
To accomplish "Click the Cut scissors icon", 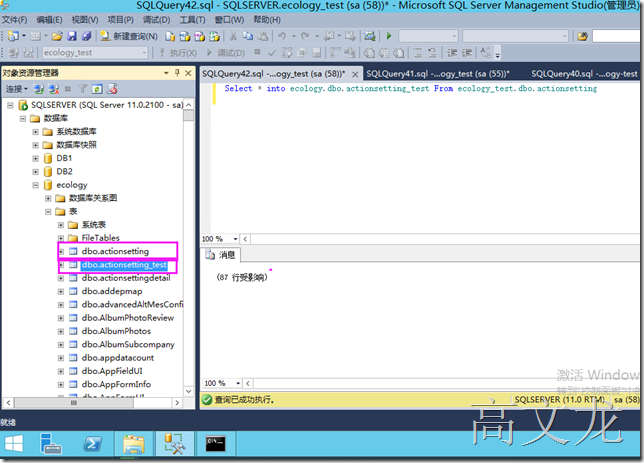I will pos(233,36).
